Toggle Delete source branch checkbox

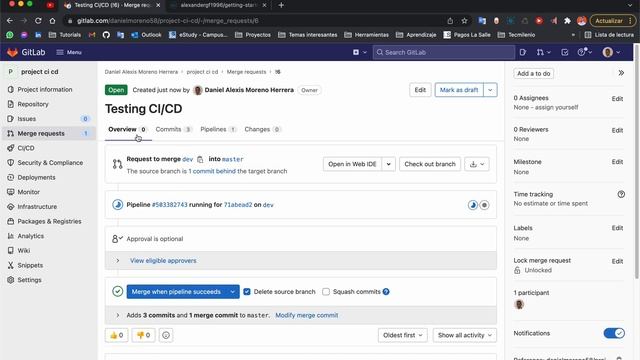[x=247, y=291]
